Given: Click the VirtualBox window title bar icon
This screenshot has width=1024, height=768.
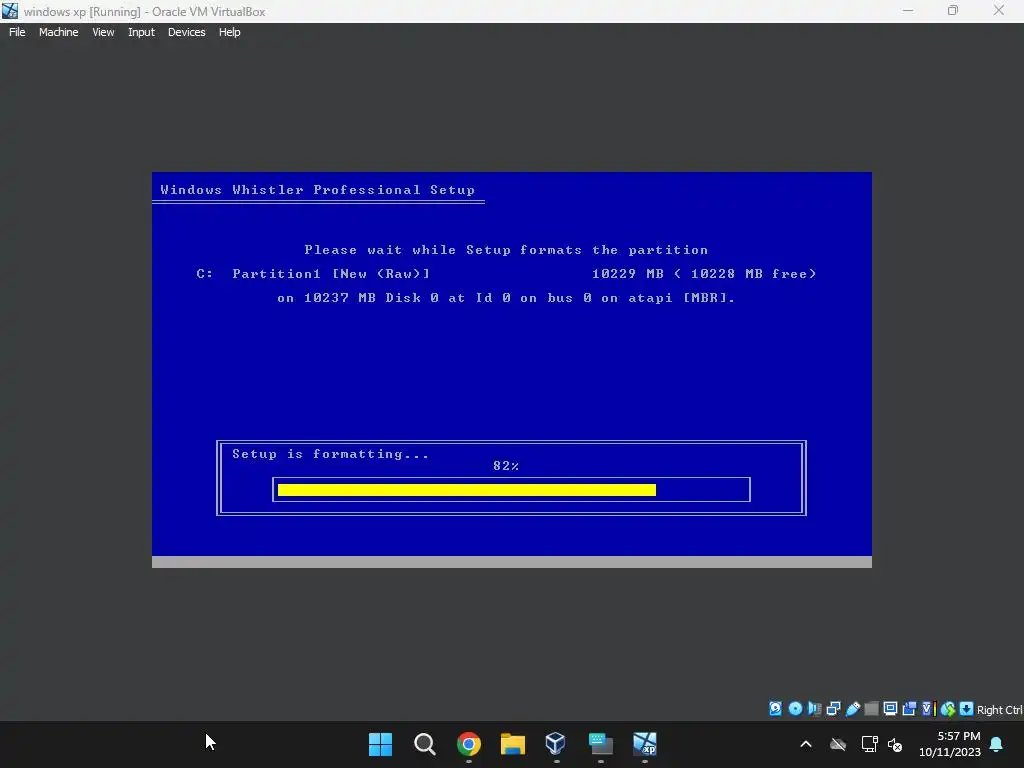Looking at the screenshot, I should coord(10,11).
